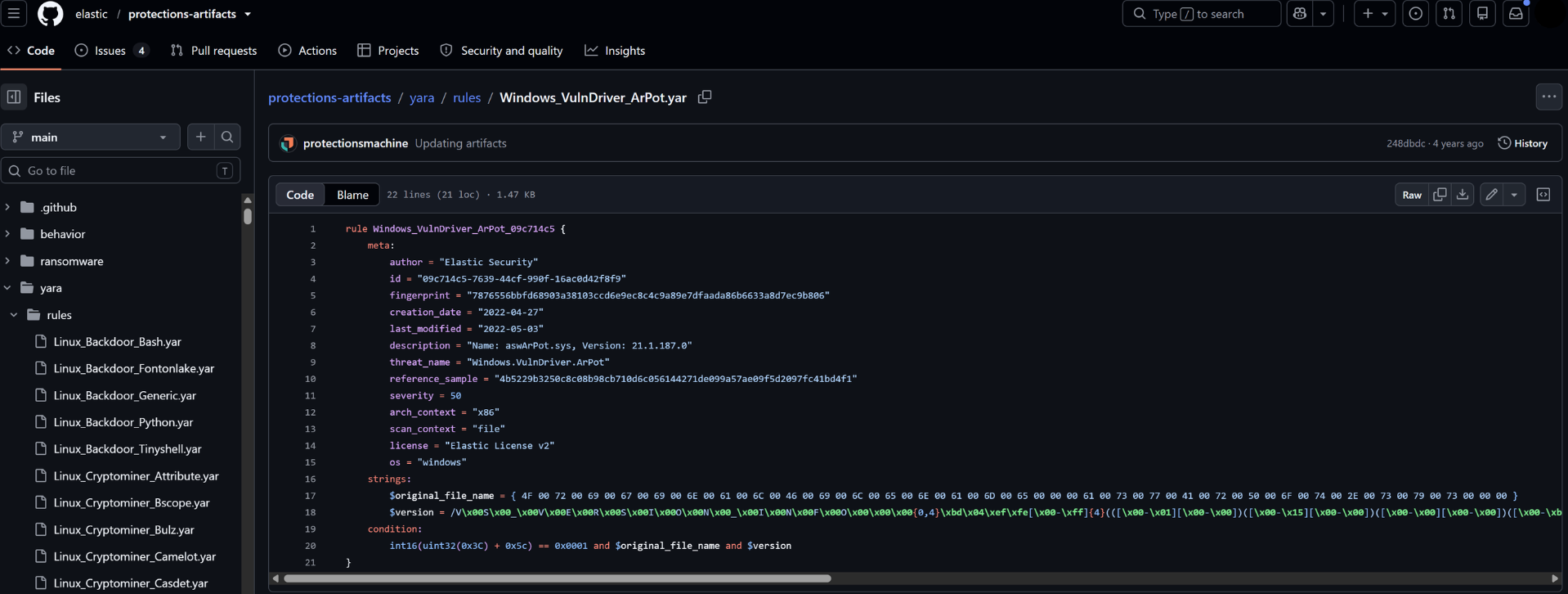Open the repository switcher caret next to protections-artifacts
1568x594 pixels.
(248, 14)
